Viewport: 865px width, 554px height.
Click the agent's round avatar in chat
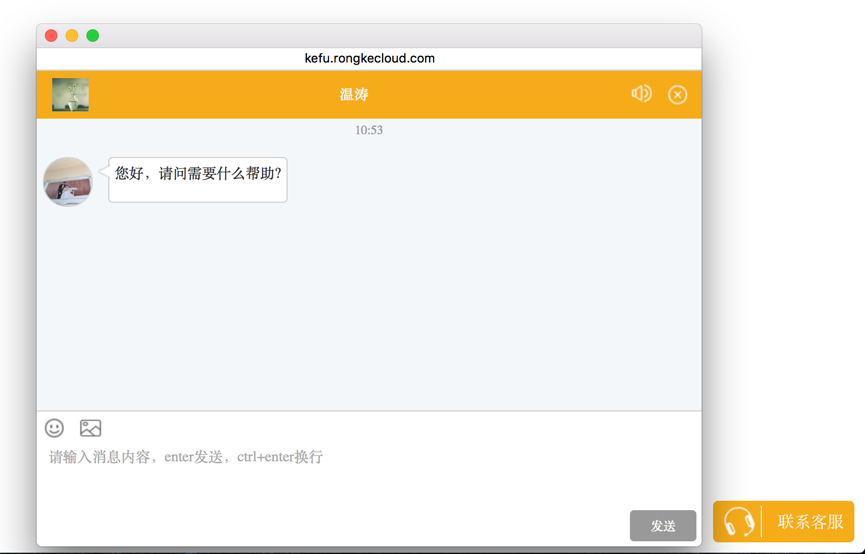68,181
